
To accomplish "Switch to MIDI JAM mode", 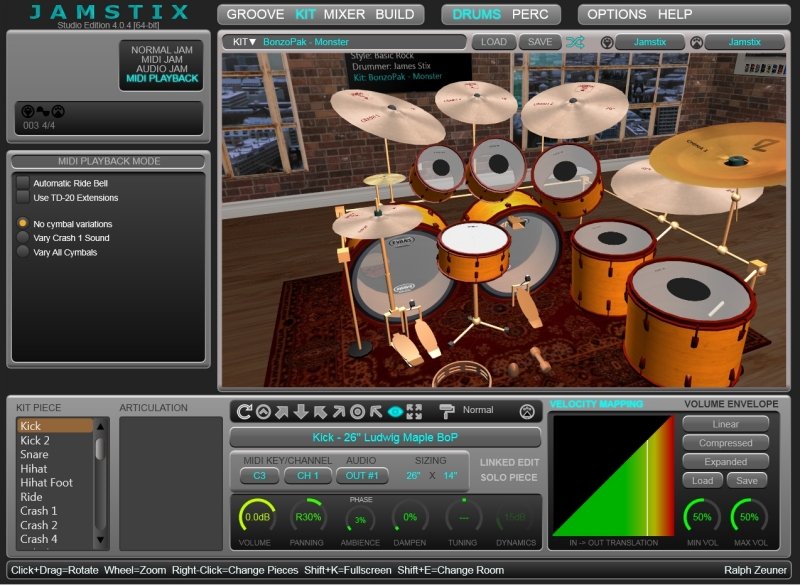I will pyautogui.click(x=162, y=59).
